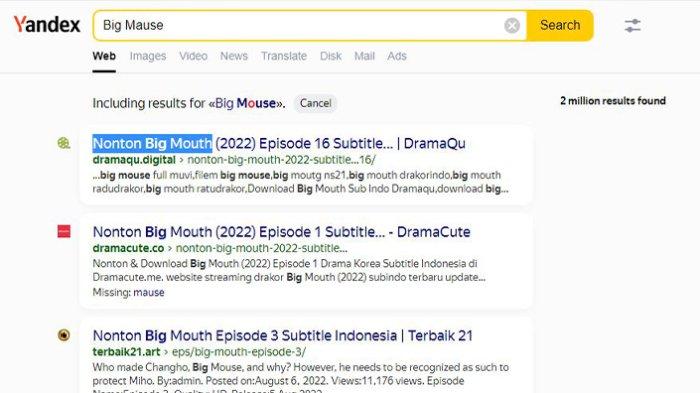
Task: Click the "2 million results found" text
Action: click(x=613, y=101)
